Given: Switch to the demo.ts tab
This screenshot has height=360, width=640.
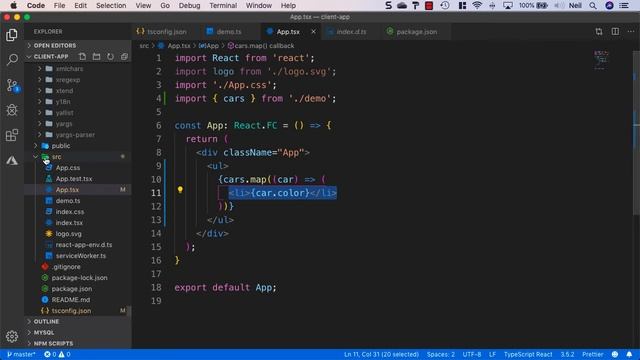Looking at the screenshot, I should coord(229,31).
